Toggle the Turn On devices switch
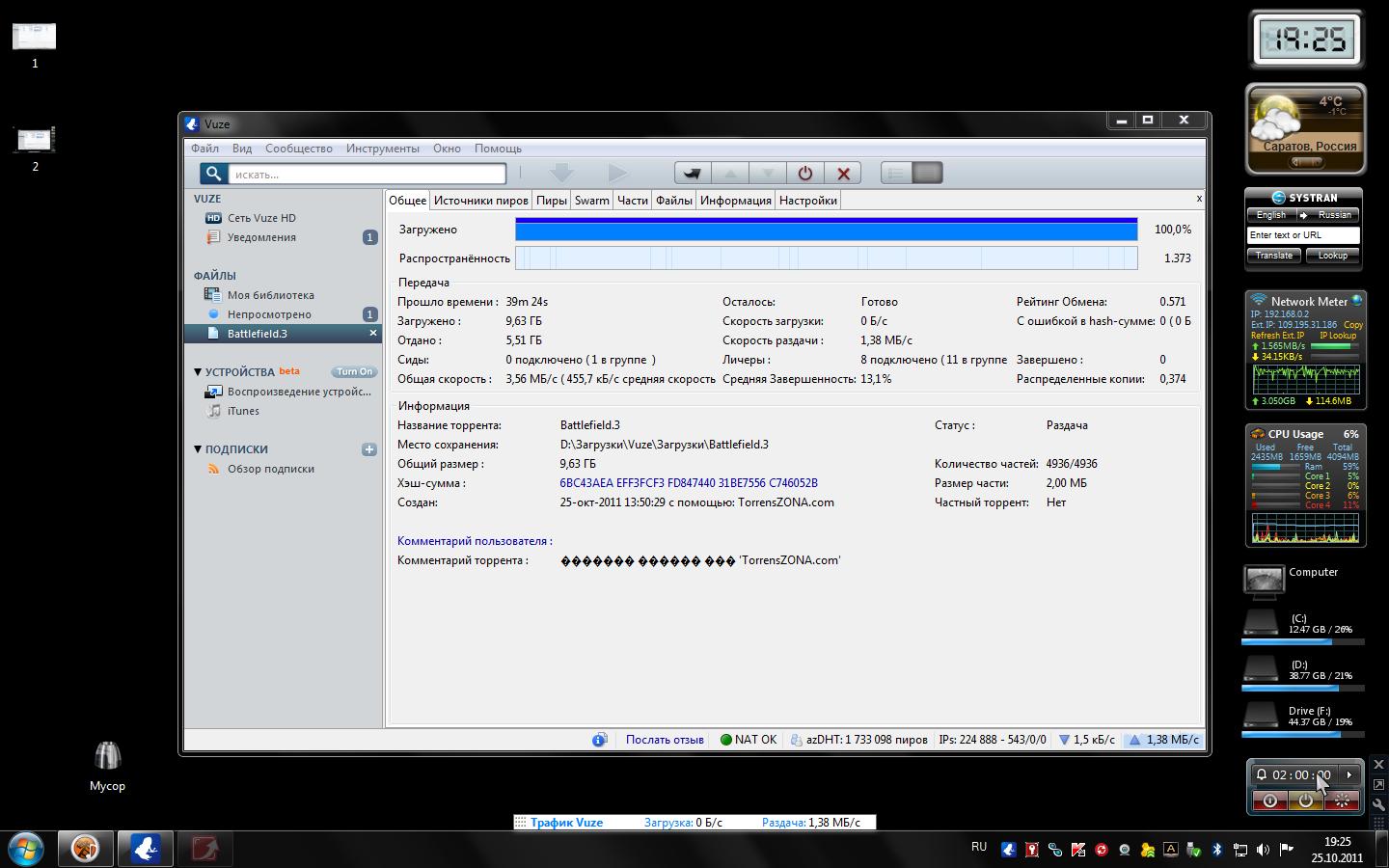This screenshot has height=868, width=1389. (x=354, y=372)
